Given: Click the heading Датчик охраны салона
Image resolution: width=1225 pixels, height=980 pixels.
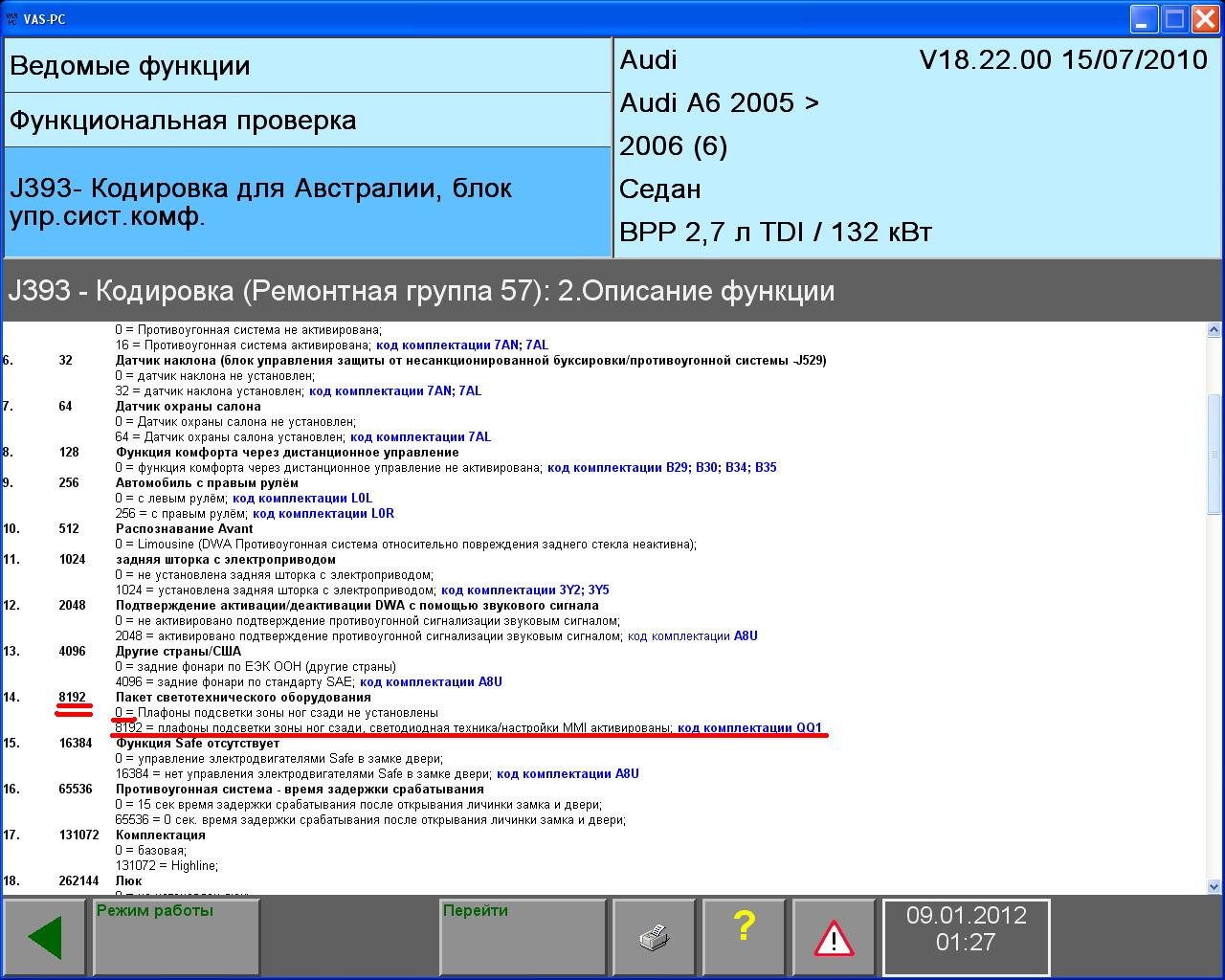Looking at the screenshot, I should click(188, 407).
